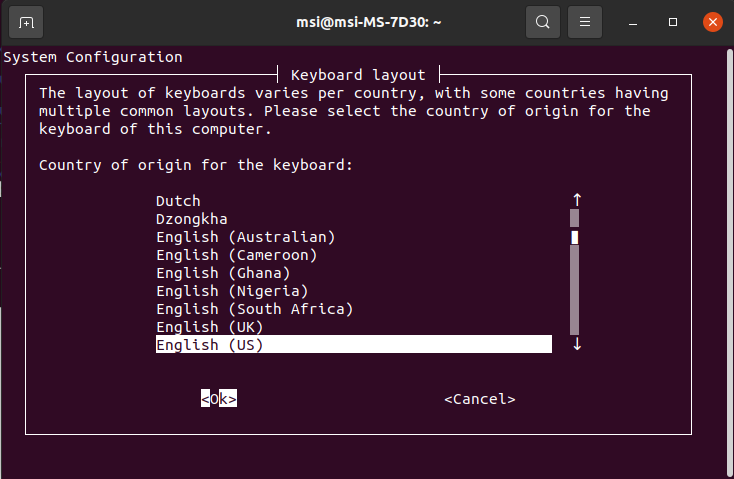Image resolution: width=734 pixels, height=479 pixels.
Task: Click the list scroll-up arrow
Action: (577, 200)
